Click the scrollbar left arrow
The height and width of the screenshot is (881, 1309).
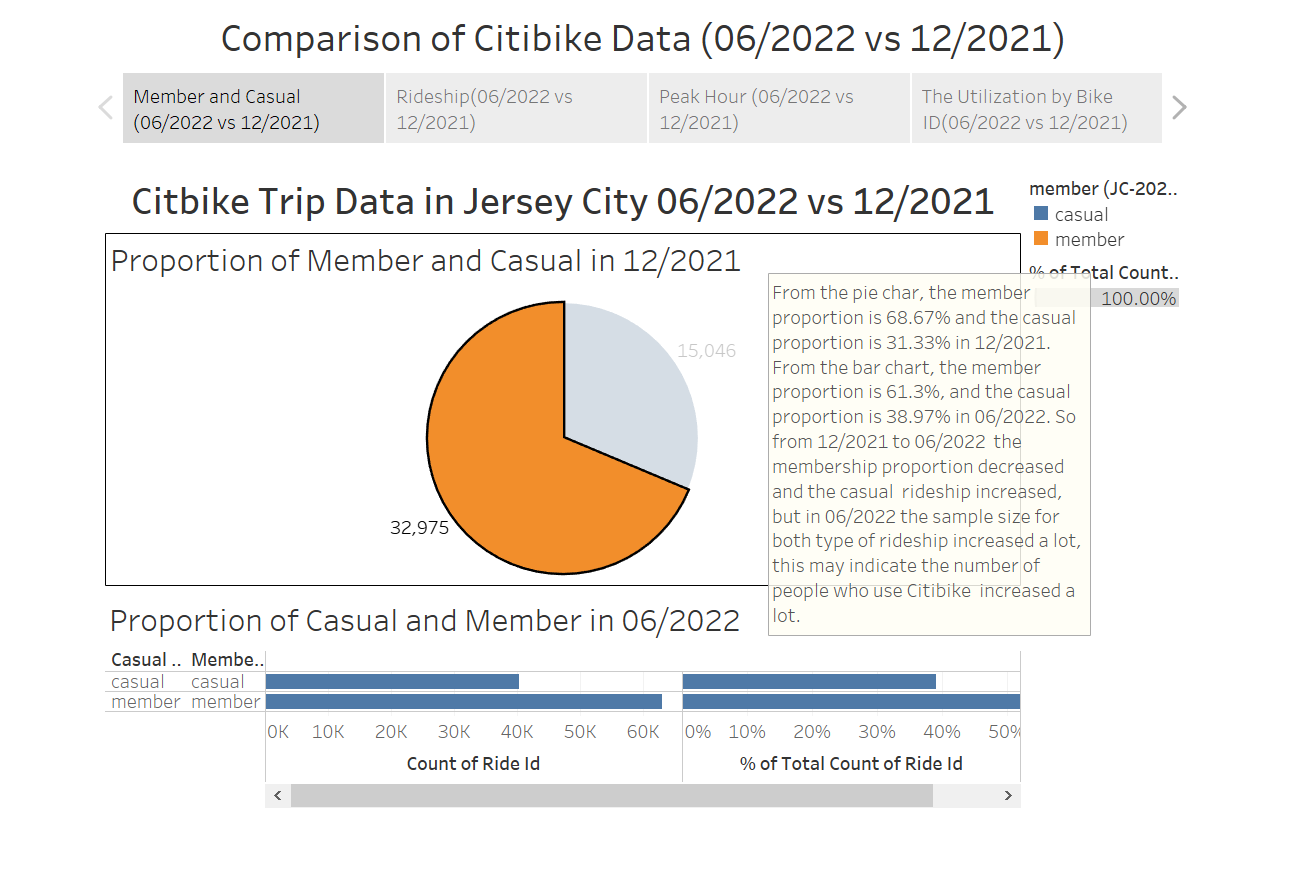pos(277,795)
